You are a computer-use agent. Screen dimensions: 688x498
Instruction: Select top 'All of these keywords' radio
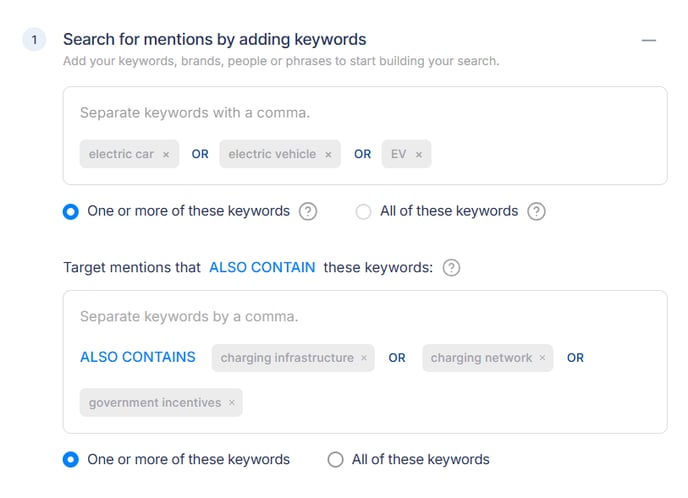[363, 212]
